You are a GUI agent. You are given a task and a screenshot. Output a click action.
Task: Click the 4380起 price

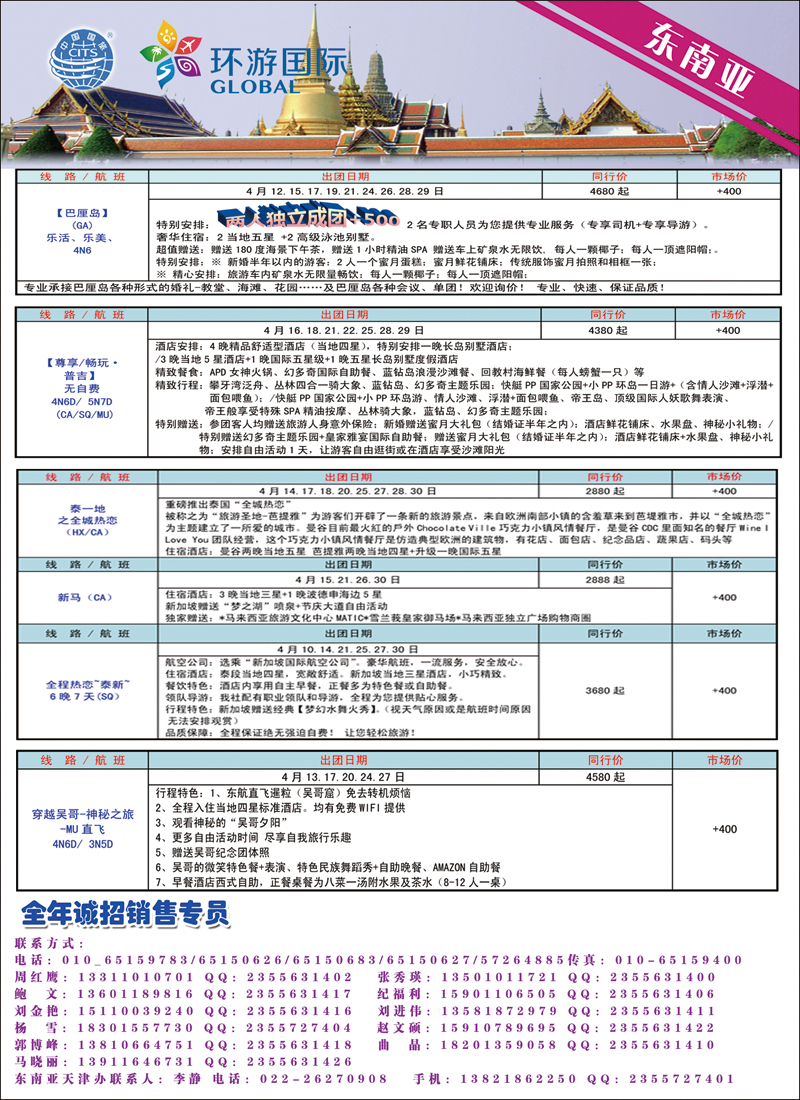click(x=608, y=329)
